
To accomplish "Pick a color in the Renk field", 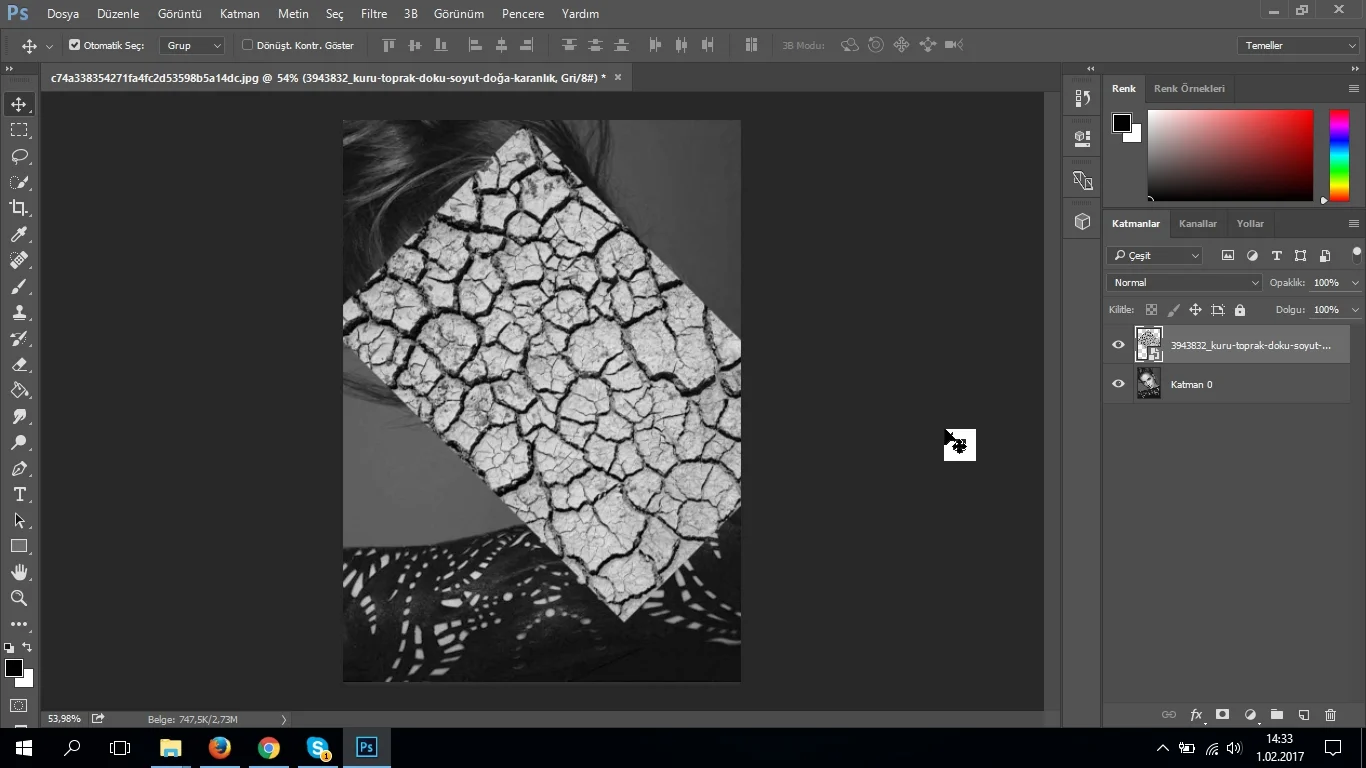I will click(x=1230, y=155).
